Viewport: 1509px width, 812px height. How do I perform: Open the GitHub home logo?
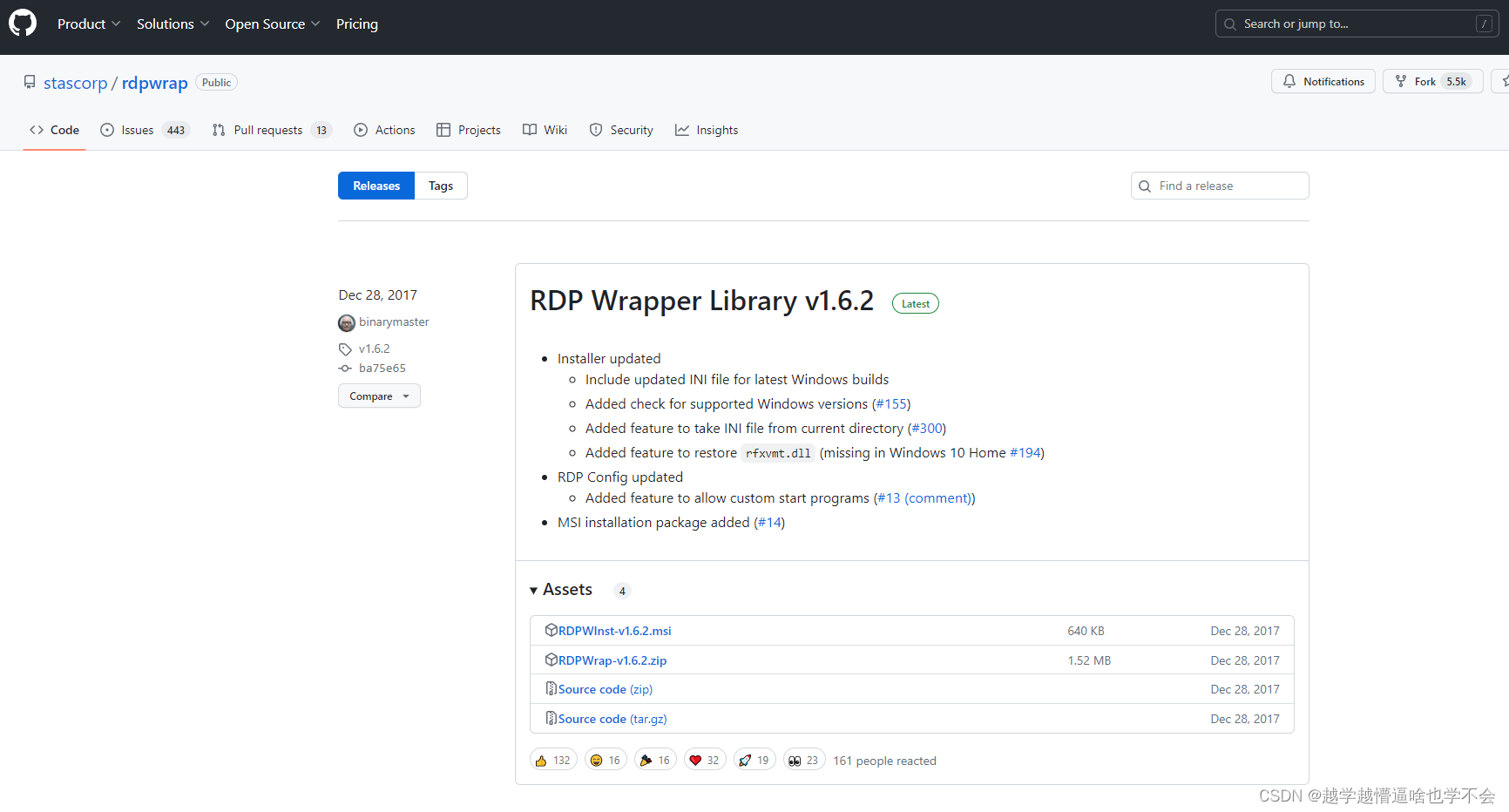tap(23, 24)
